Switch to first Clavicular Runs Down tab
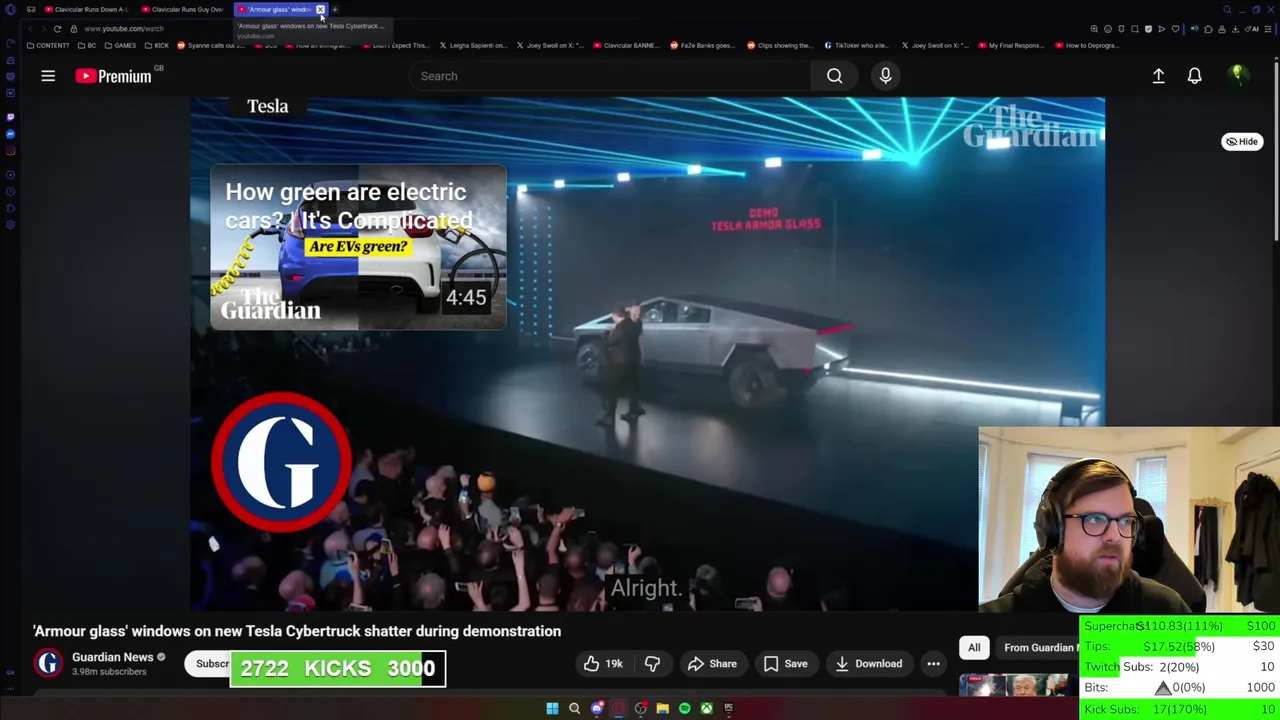The image size is (1280, 720). coord(86,9)
